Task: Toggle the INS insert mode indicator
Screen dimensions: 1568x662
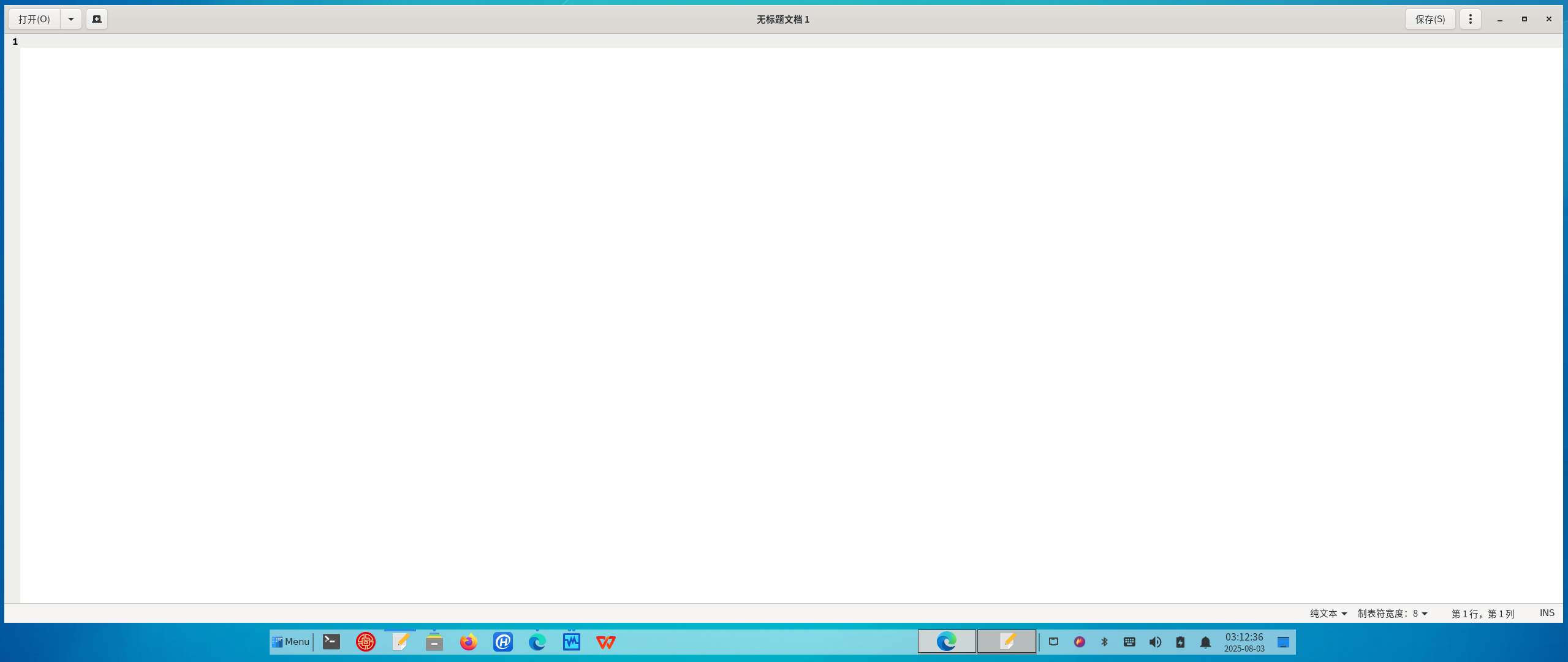Action: pos(1547,613)
